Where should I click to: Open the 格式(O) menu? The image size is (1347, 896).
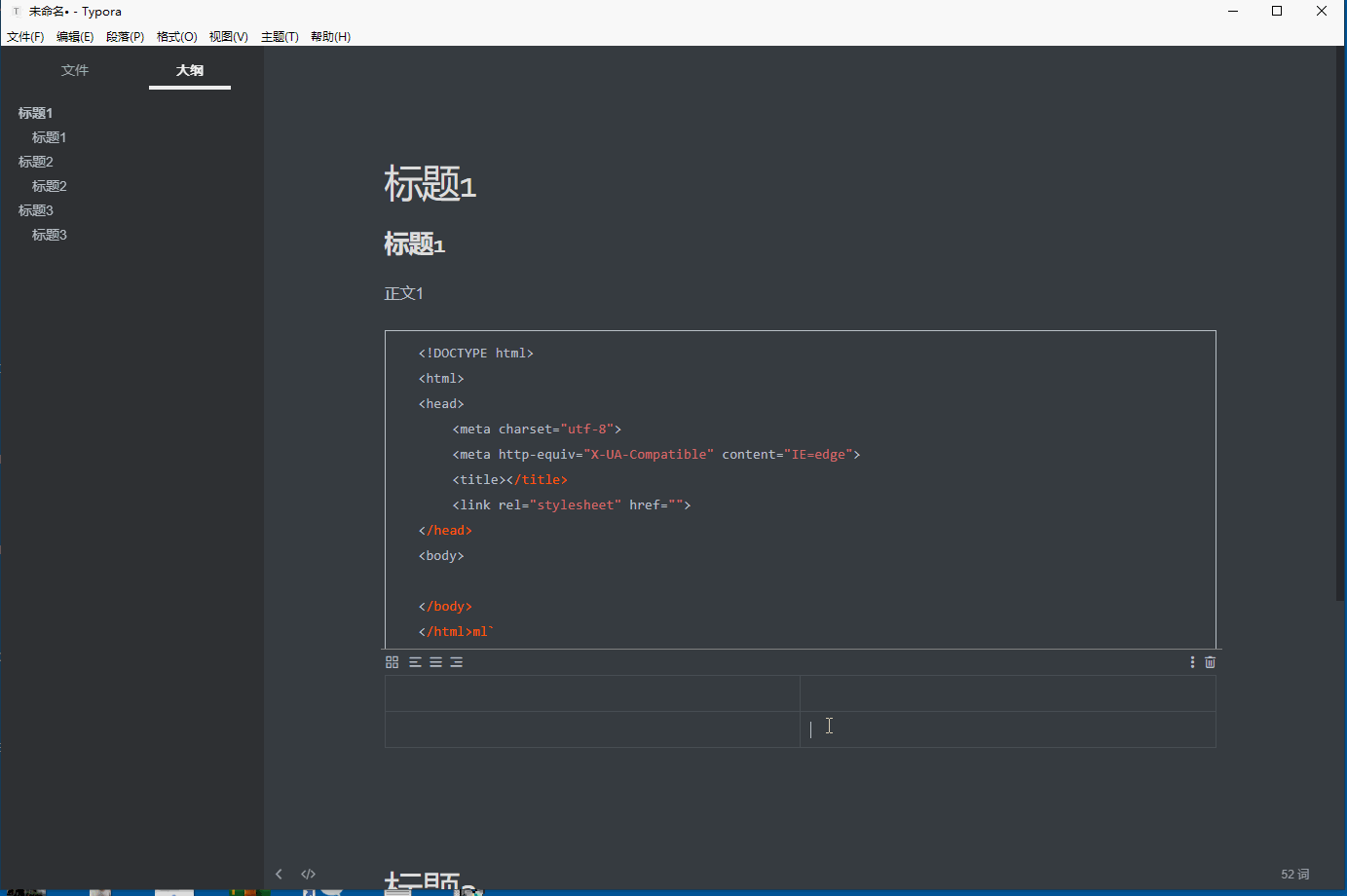(x=176, y=37)
